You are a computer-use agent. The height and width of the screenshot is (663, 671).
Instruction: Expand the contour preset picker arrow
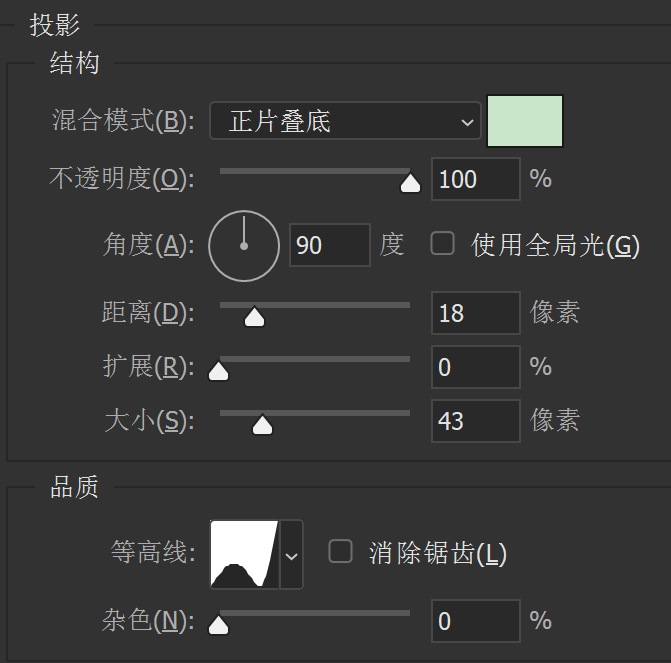point(291,553)
